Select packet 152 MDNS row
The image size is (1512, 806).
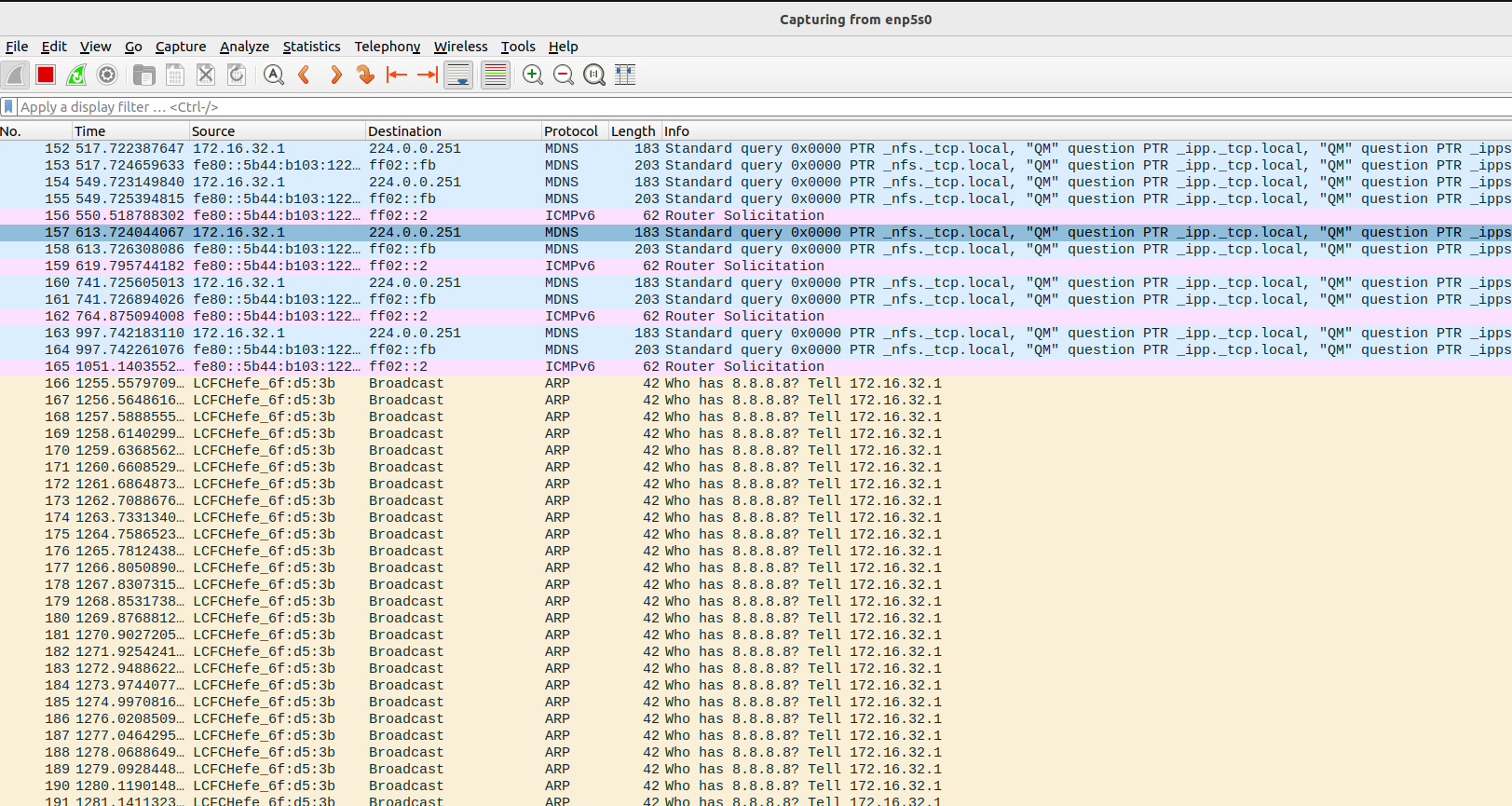click(756, 148)
